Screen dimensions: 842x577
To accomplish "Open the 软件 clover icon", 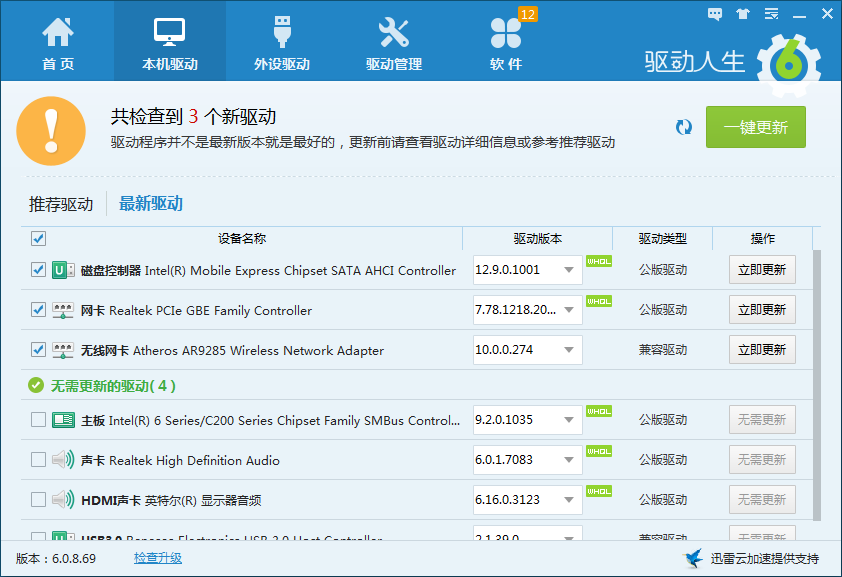I will 506,35.
